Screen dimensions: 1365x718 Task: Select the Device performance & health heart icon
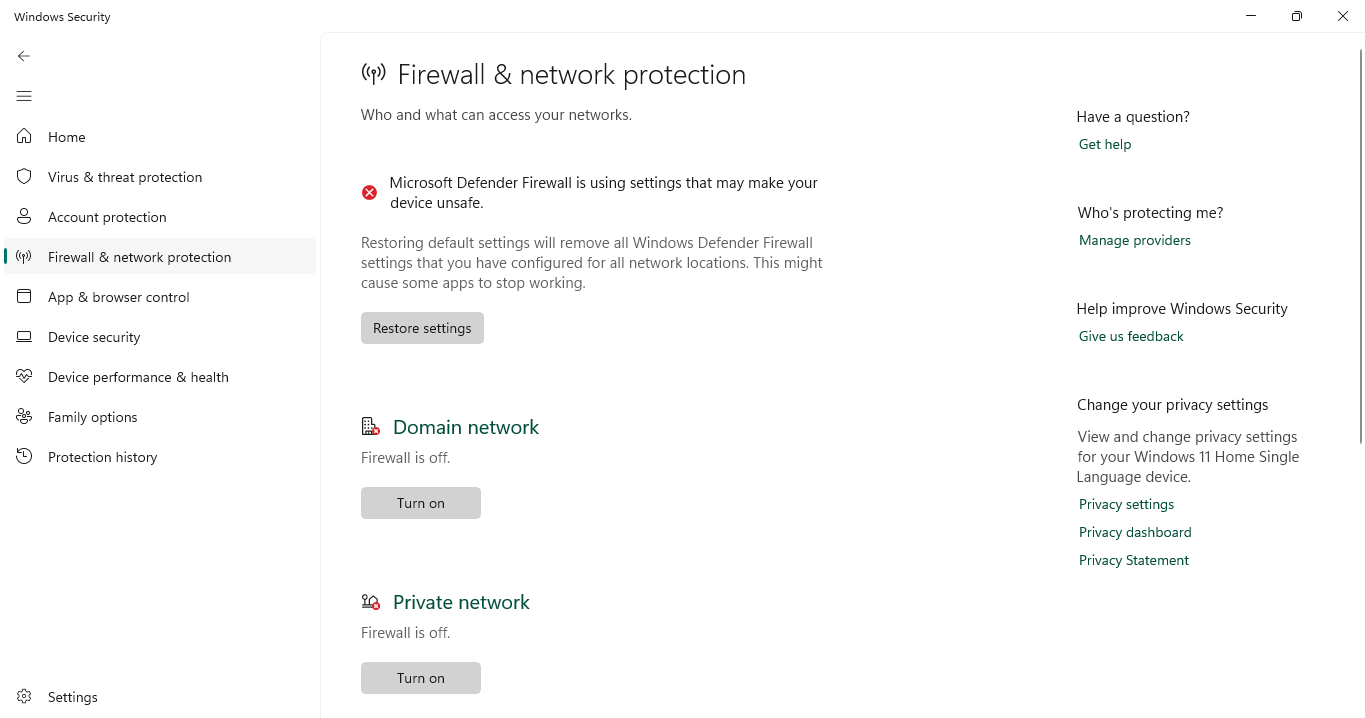(x=24, y=377)
